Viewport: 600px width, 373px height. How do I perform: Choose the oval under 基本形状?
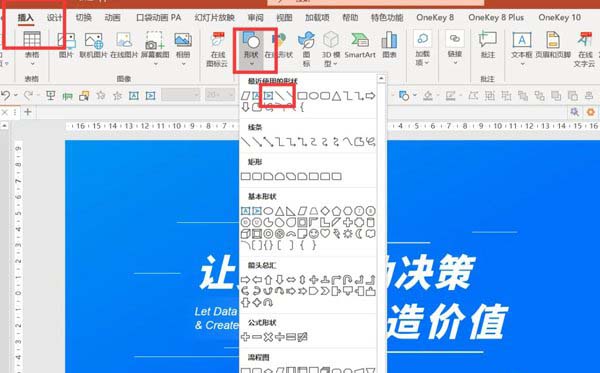(x=268, y=211)
